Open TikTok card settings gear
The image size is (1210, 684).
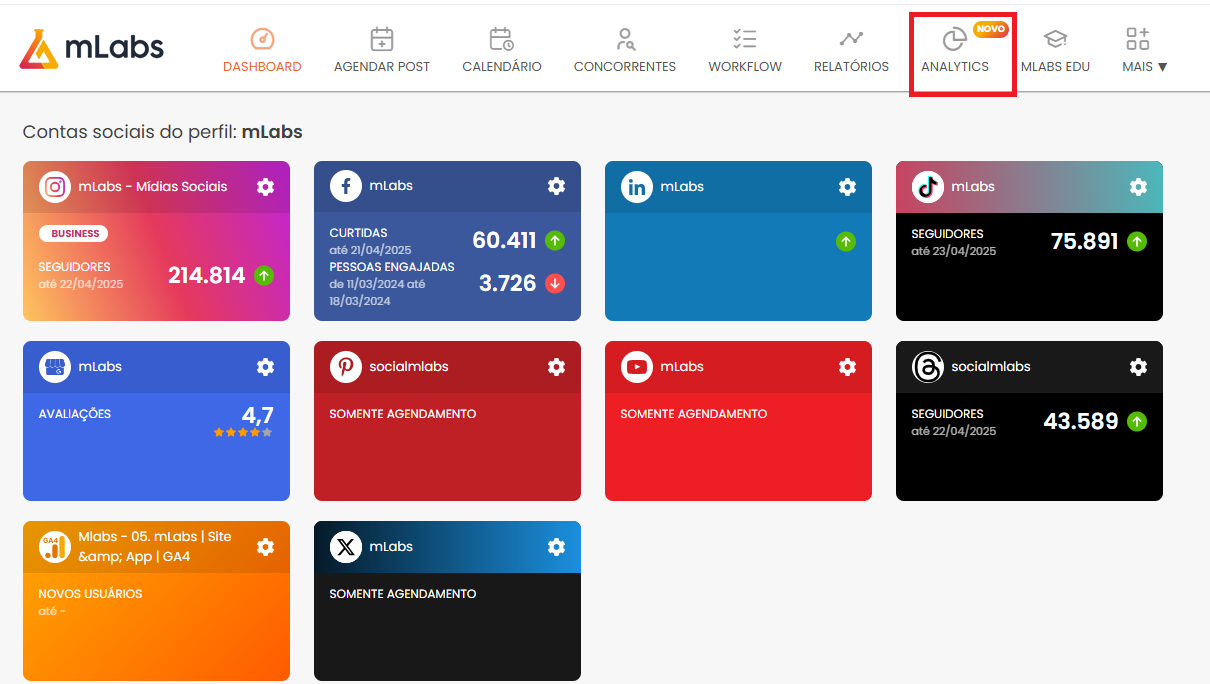point(1138,187)
